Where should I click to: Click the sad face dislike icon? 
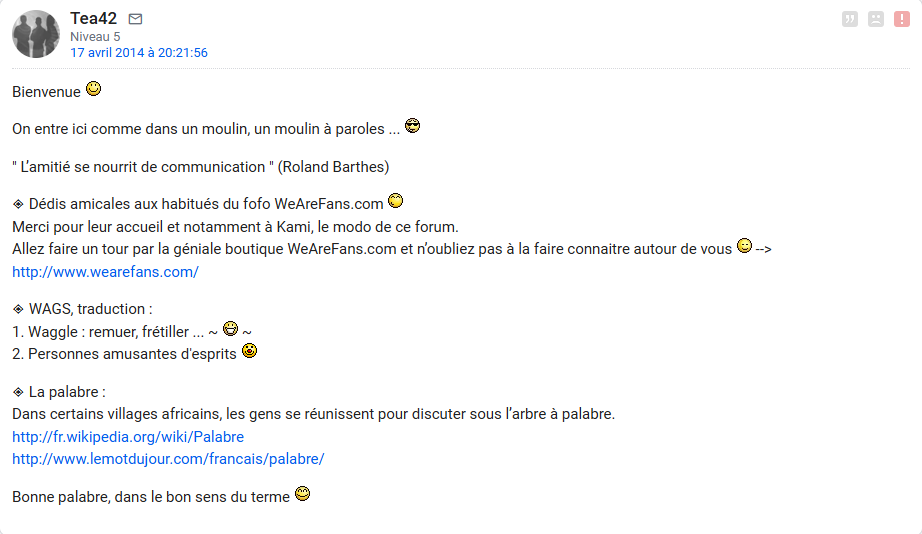(x=876, y=19)
